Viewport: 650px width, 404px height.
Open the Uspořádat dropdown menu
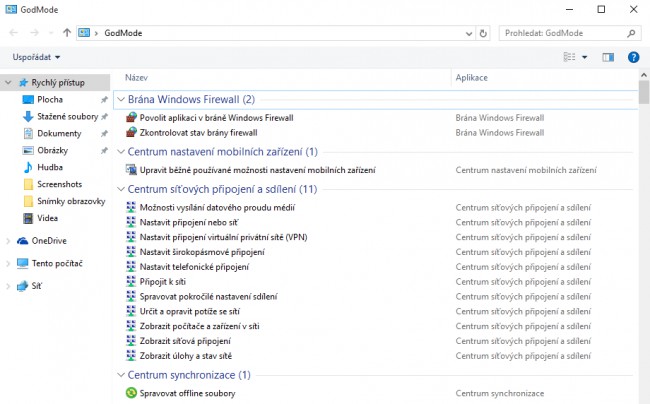coord(36,57)
